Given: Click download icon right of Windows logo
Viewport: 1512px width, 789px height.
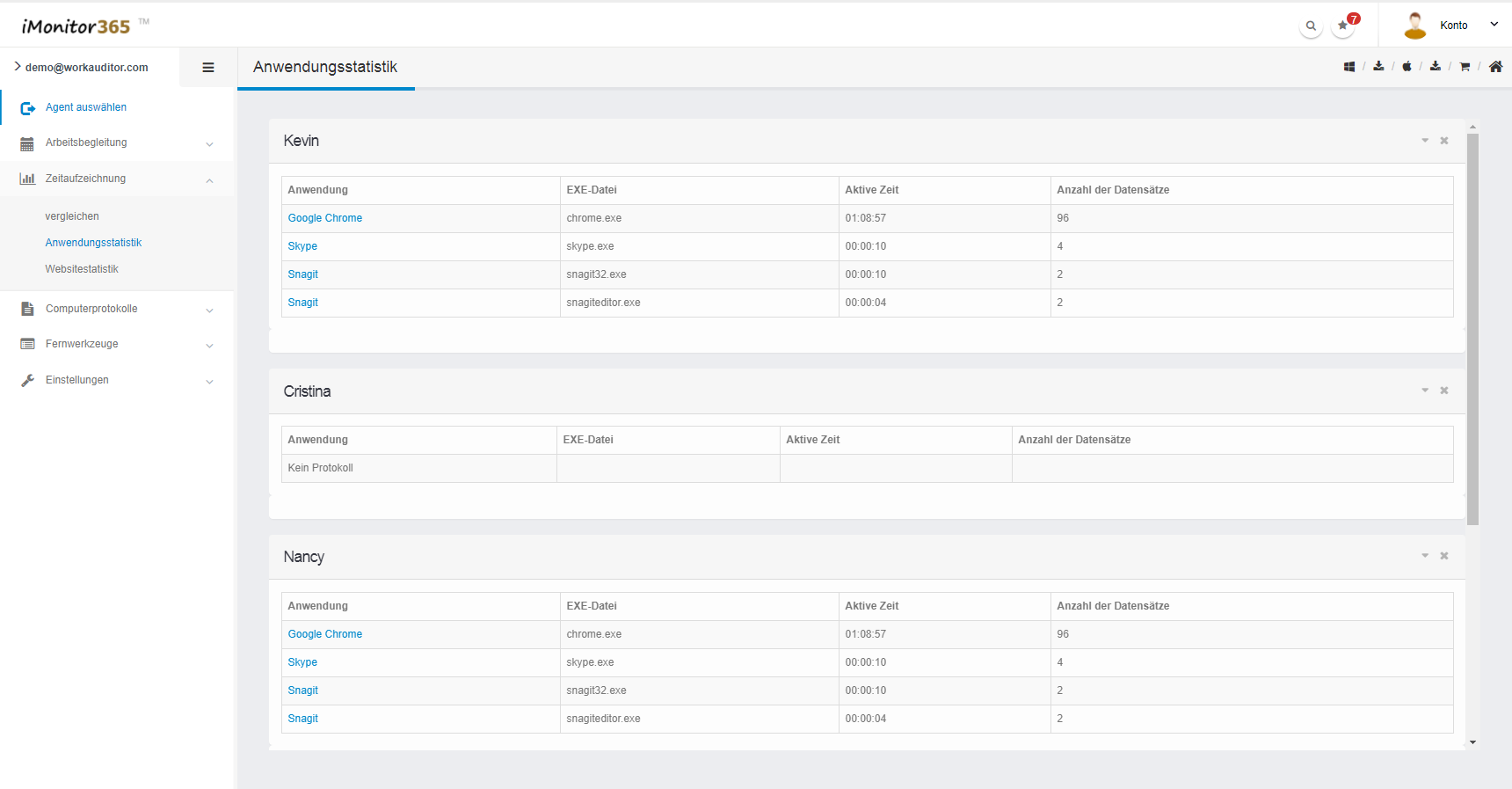Looking at the screenshot, I should coord(1378,67).
